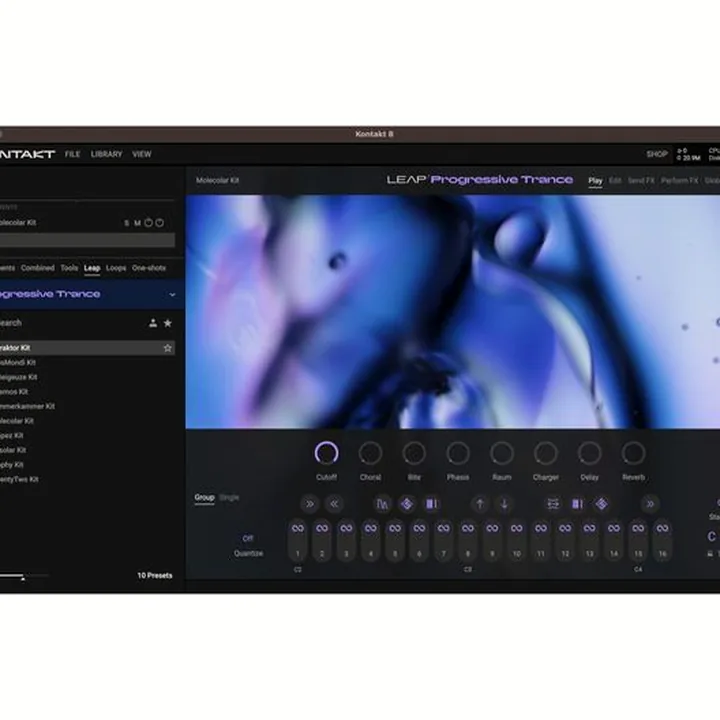Toggle the loop icon on pad 10
This screenshot has width=720, height=720.
(x=517, y=528)
